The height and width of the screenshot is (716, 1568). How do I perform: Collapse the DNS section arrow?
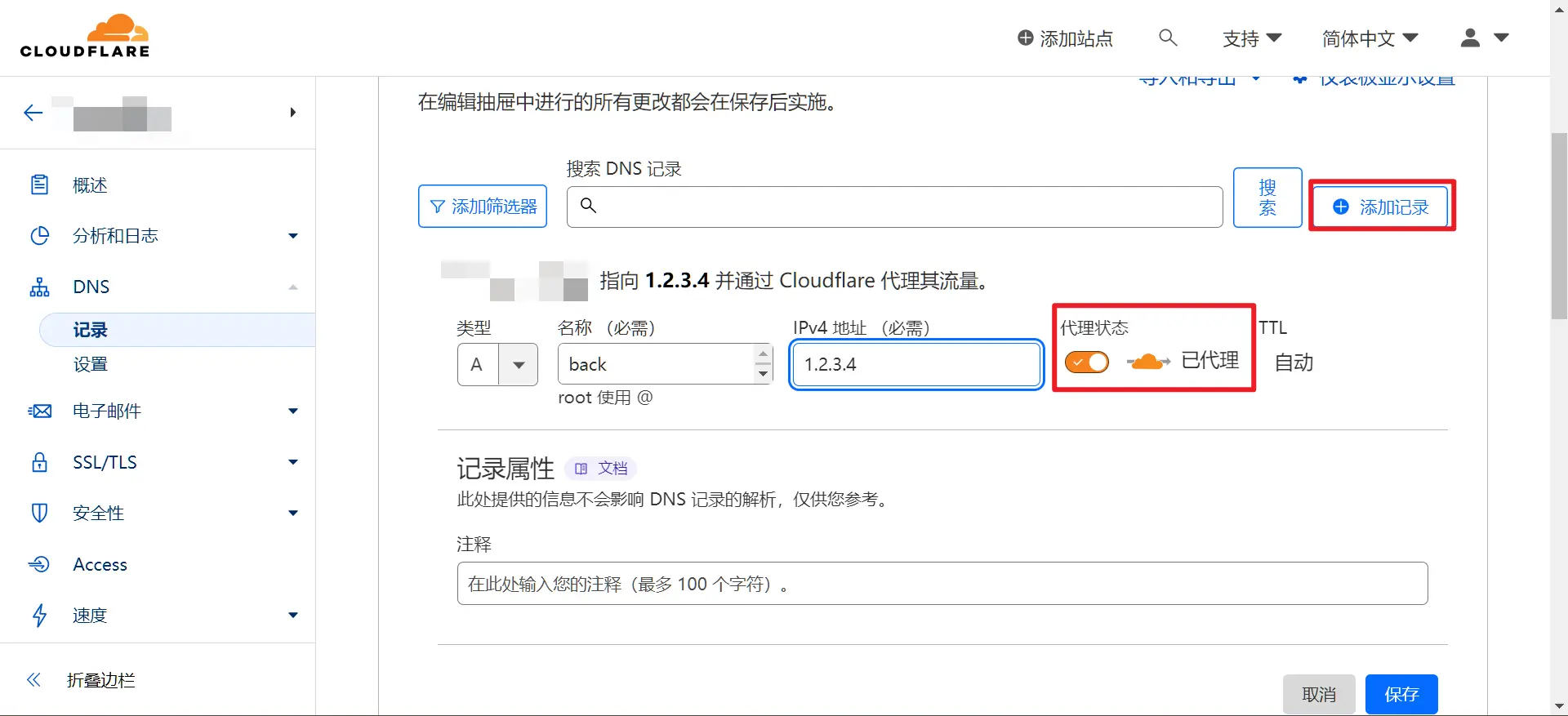coord(293,287)
